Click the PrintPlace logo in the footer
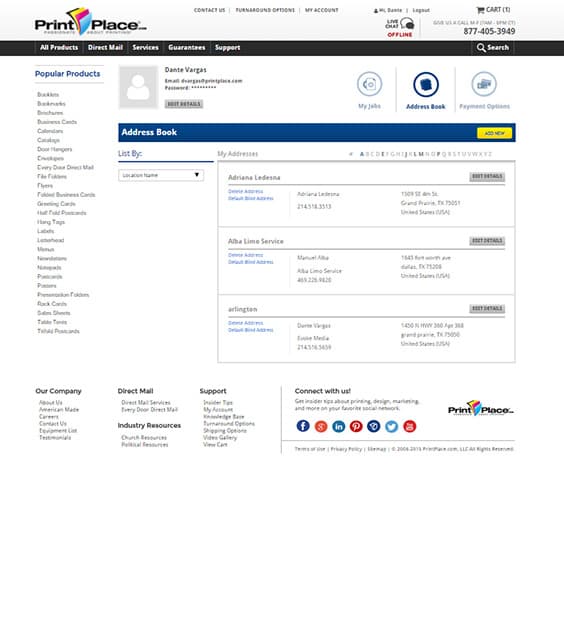The height and width of the screenshot is (632, 564). pos(481,408)
